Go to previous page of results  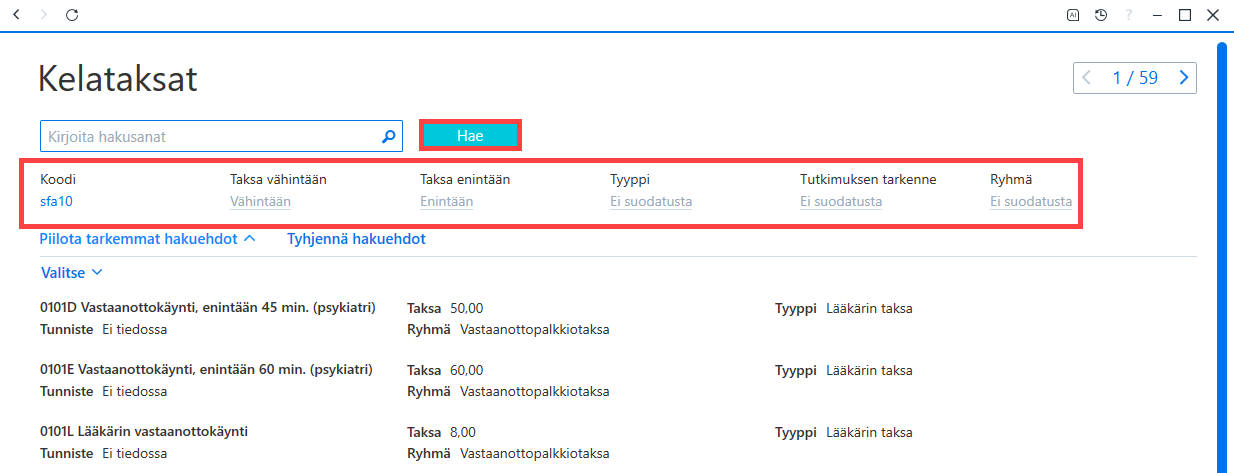[x=1088, y=78]
